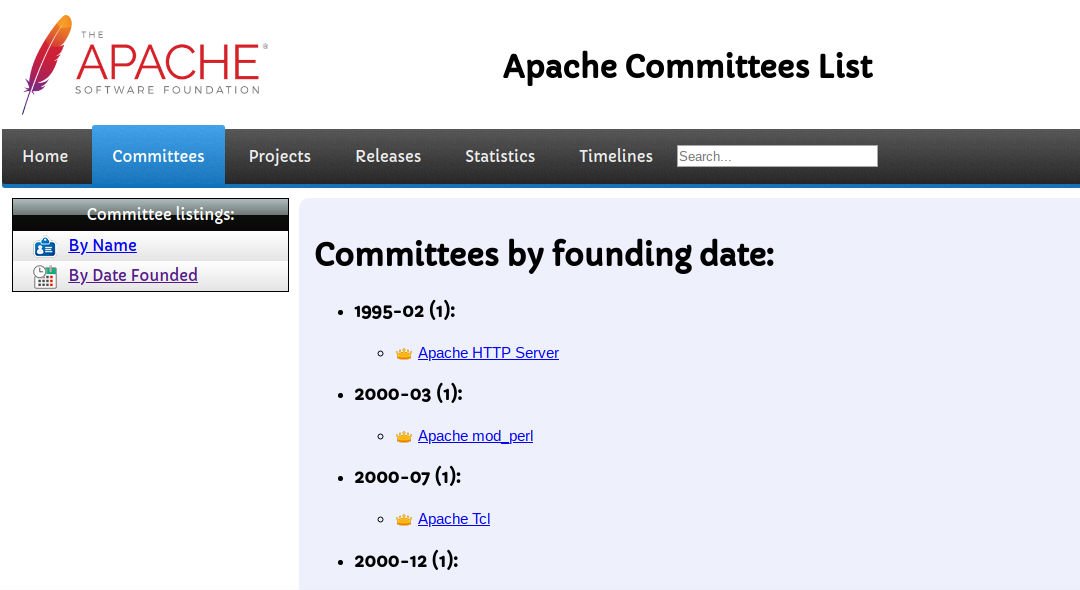Click the Apache Software Foundation feather logo
This screenshot has height=590, width=1080.
(x=145, y=65)
